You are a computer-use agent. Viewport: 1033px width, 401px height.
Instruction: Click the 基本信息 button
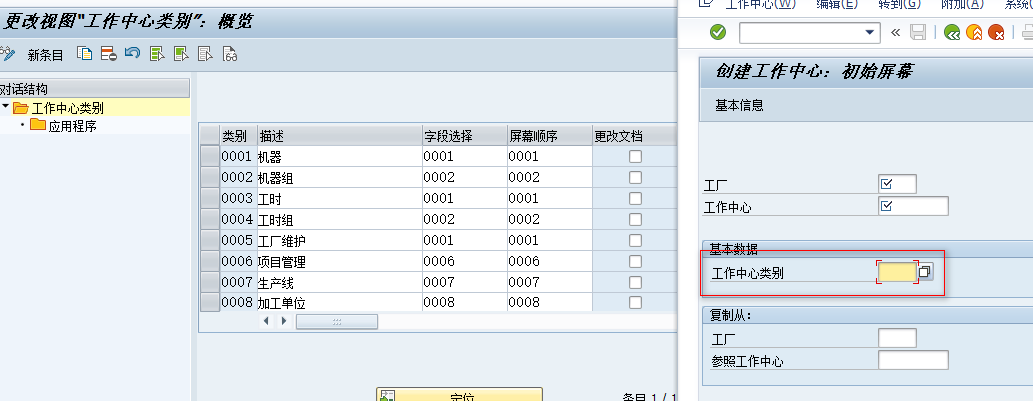coord(739,105)
